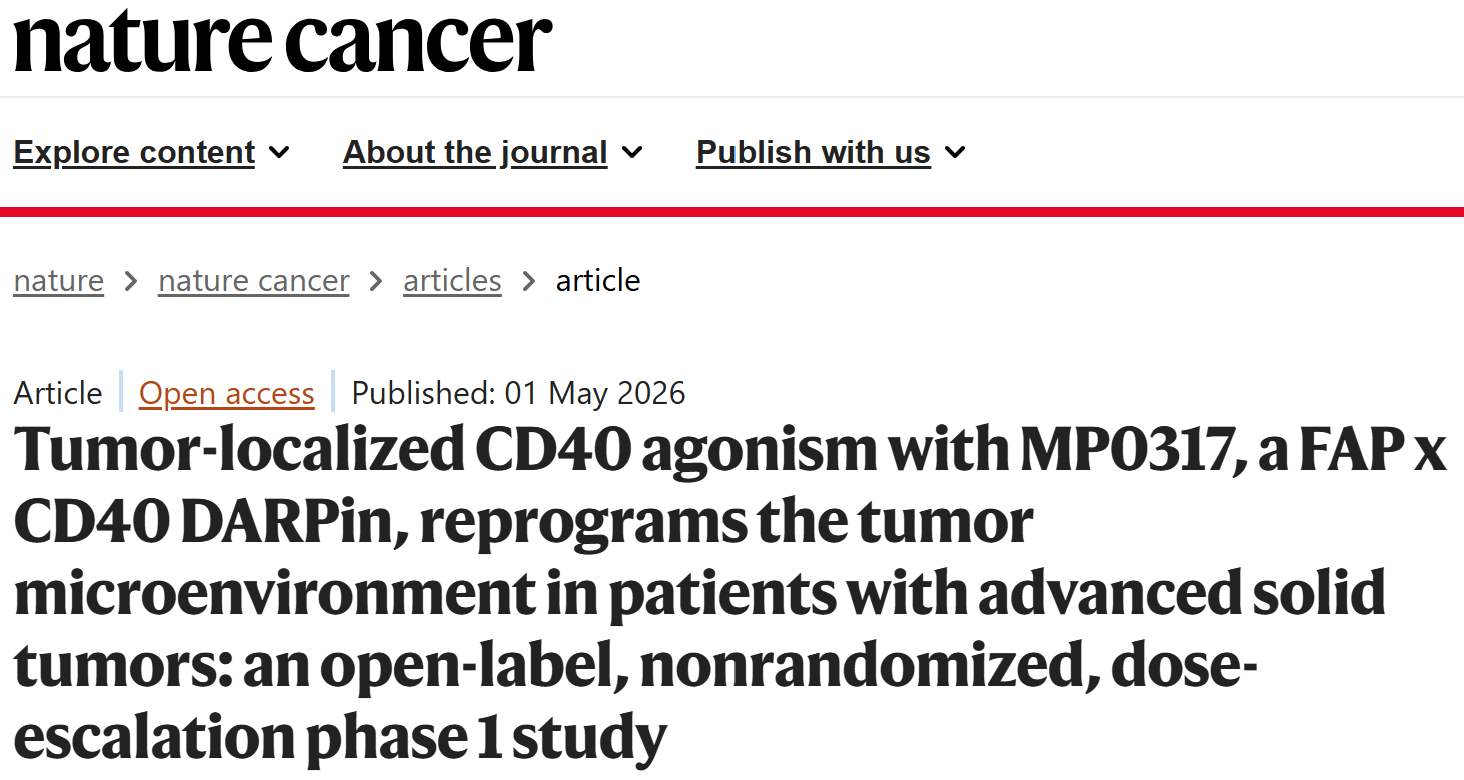The width and height of the screenshot is (1464, 780).
Task: Follow the Open access link
Action: click(x=227, y=393)
